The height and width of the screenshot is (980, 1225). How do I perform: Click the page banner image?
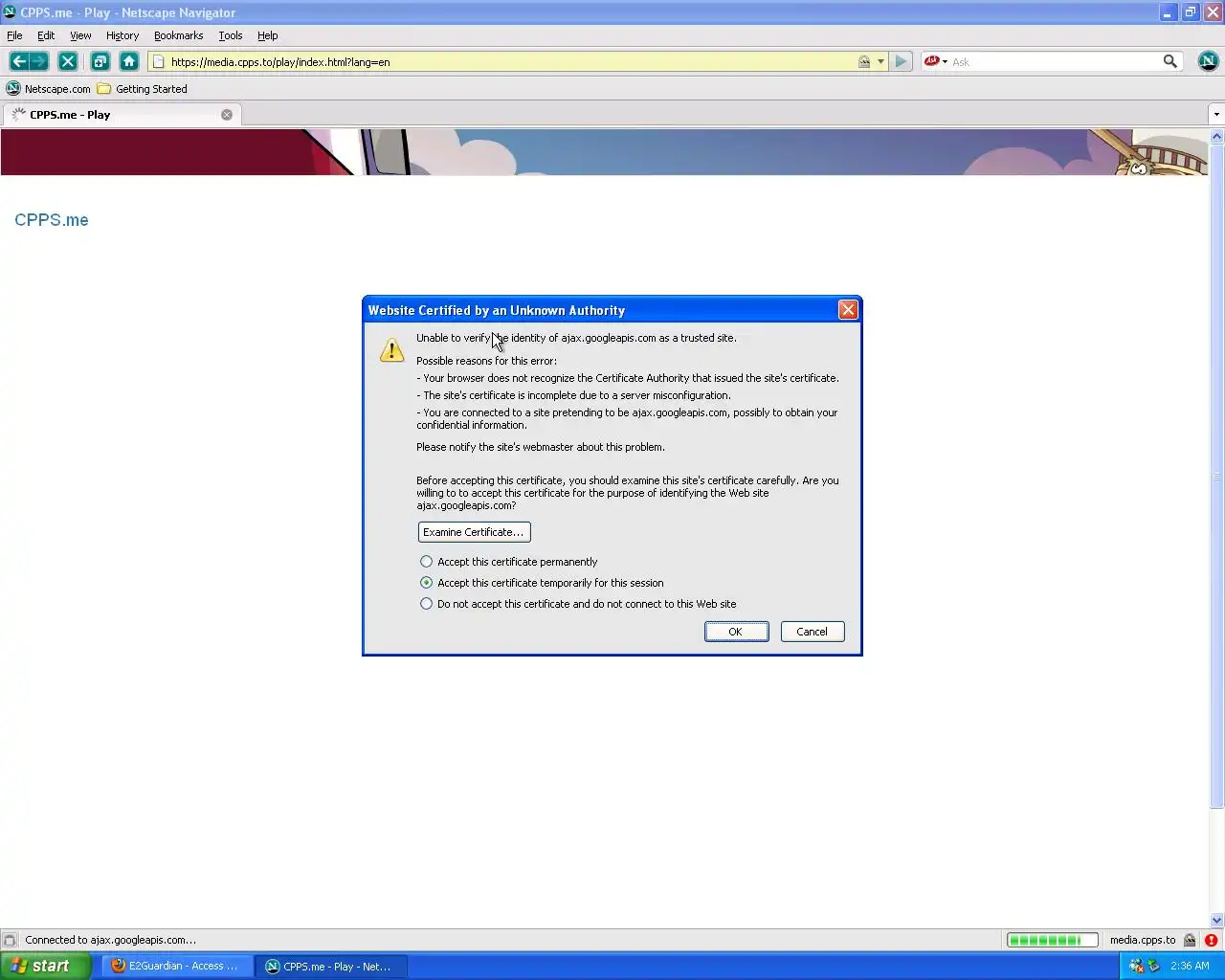click(x=605, y=152)
